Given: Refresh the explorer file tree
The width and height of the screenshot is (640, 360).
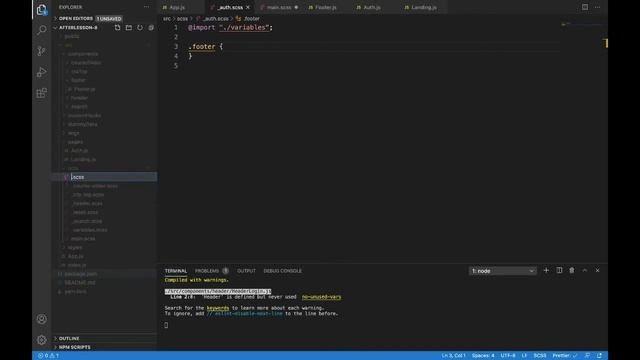Looking at the screenshot, I should pyautogui.click(x=140, y=27).
